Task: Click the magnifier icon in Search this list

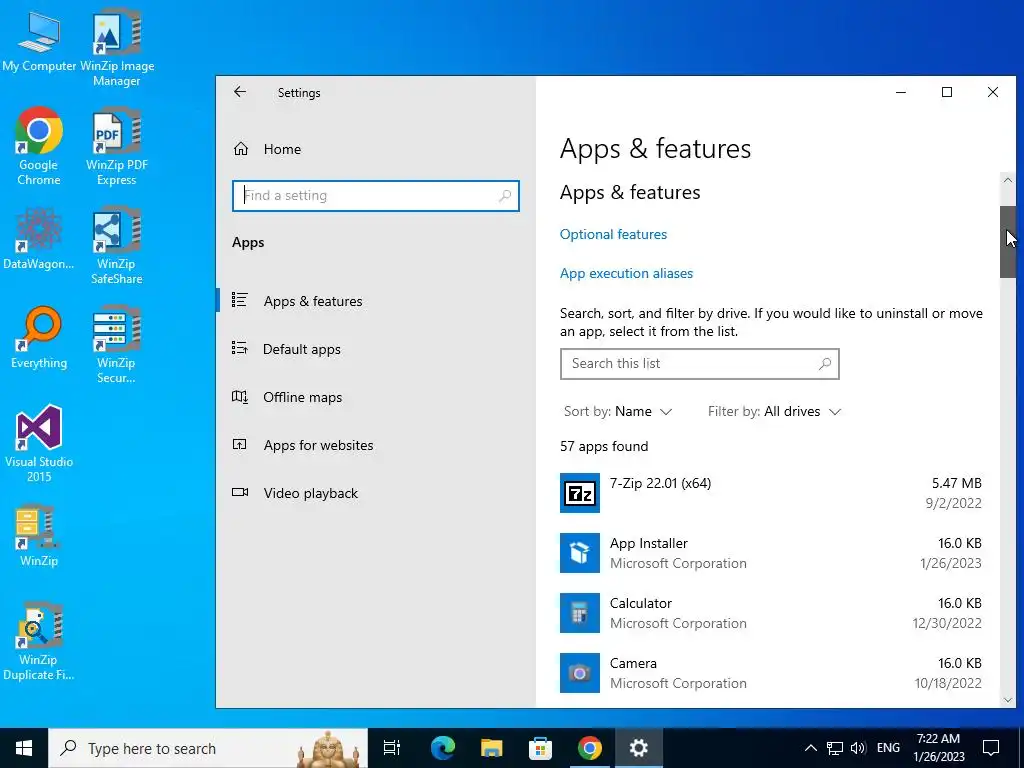Action: tap(825, 364)
